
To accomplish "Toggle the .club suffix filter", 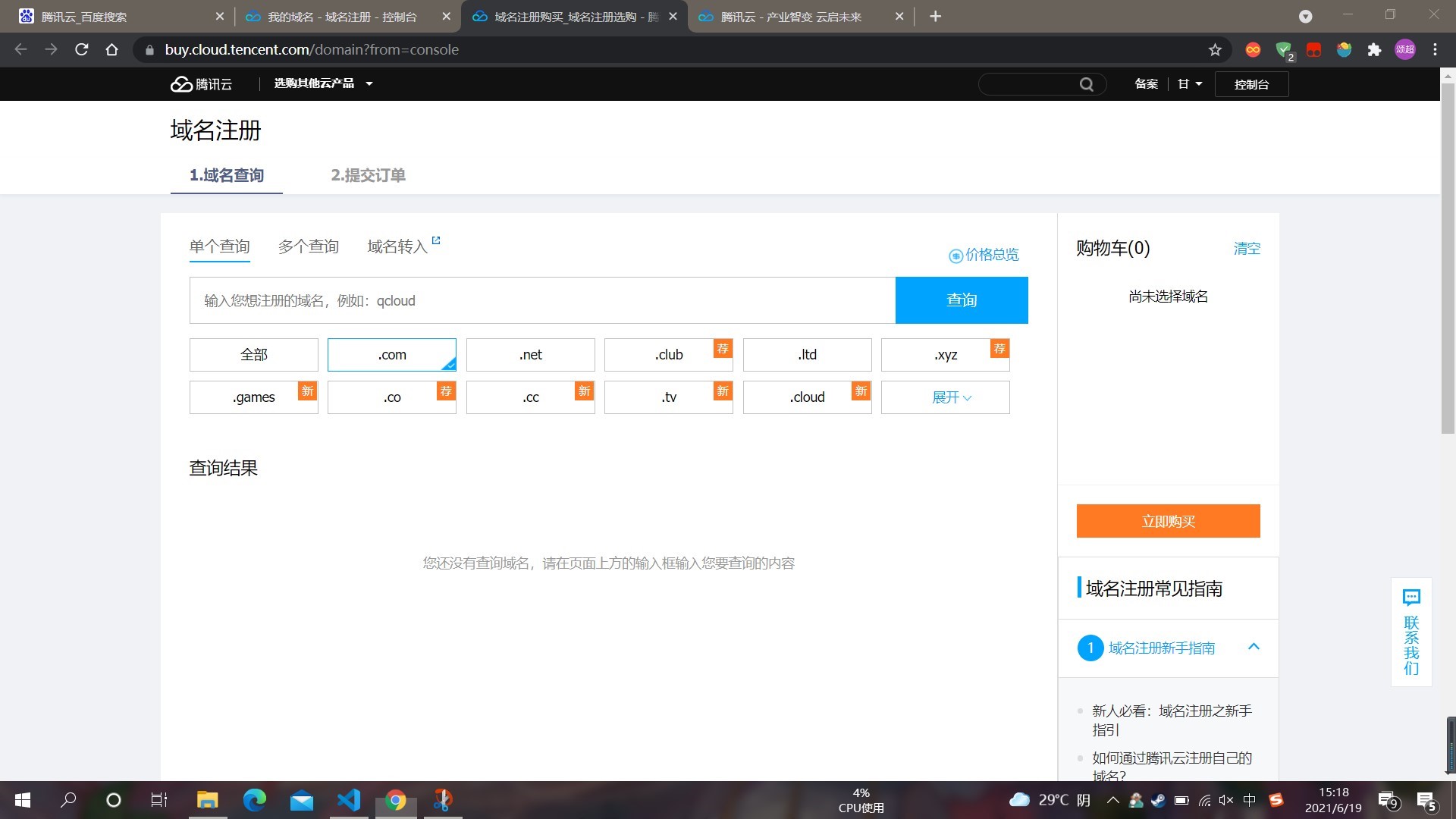I will point(669,355).
